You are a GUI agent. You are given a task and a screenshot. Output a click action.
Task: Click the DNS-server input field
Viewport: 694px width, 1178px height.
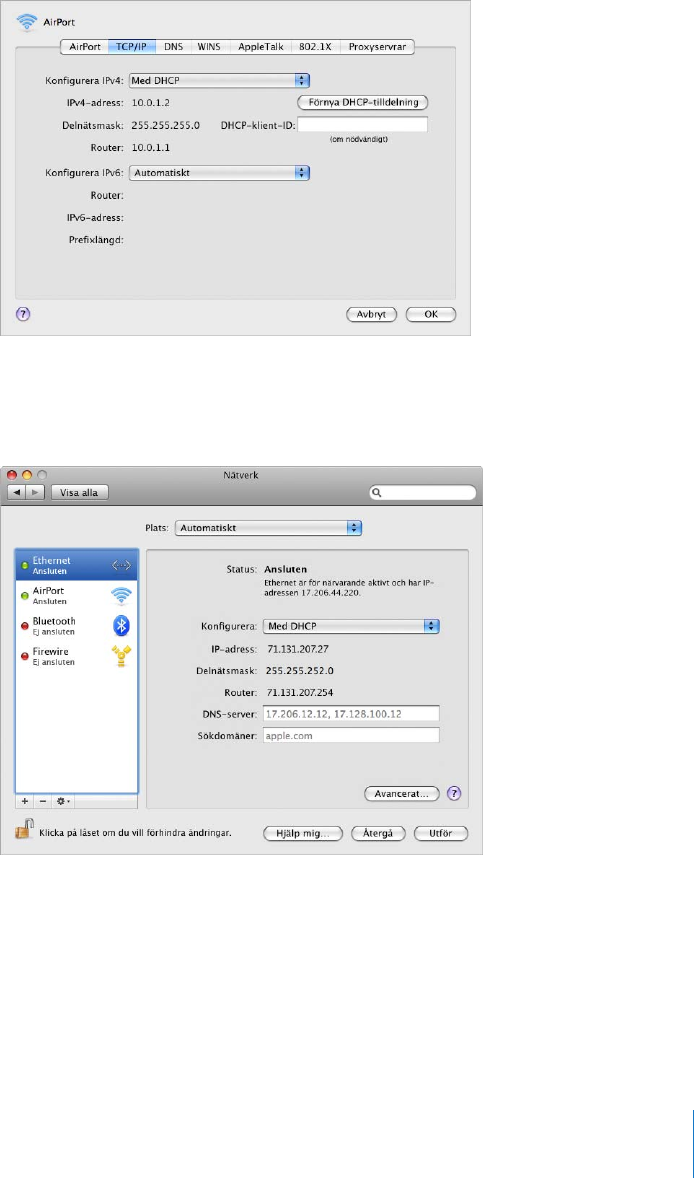coord(351,713)
